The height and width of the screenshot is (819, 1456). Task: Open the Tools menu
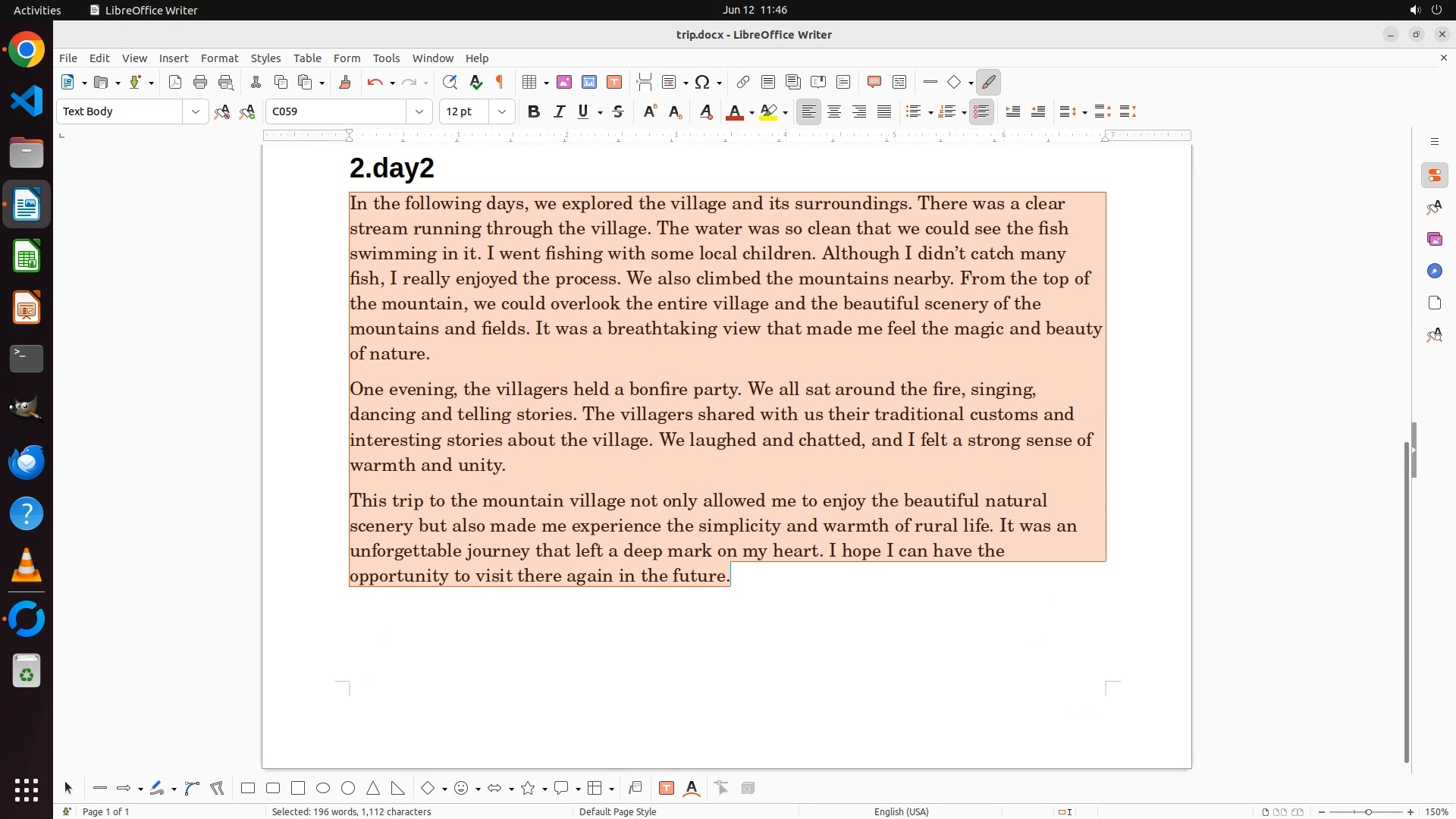pos(386,58)
